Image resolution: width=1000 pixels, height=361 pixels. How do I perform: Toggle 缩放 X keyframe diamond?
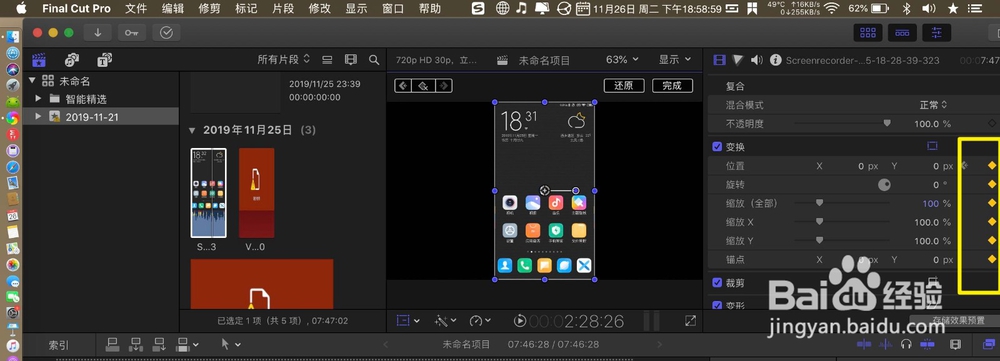click(992, 222)
